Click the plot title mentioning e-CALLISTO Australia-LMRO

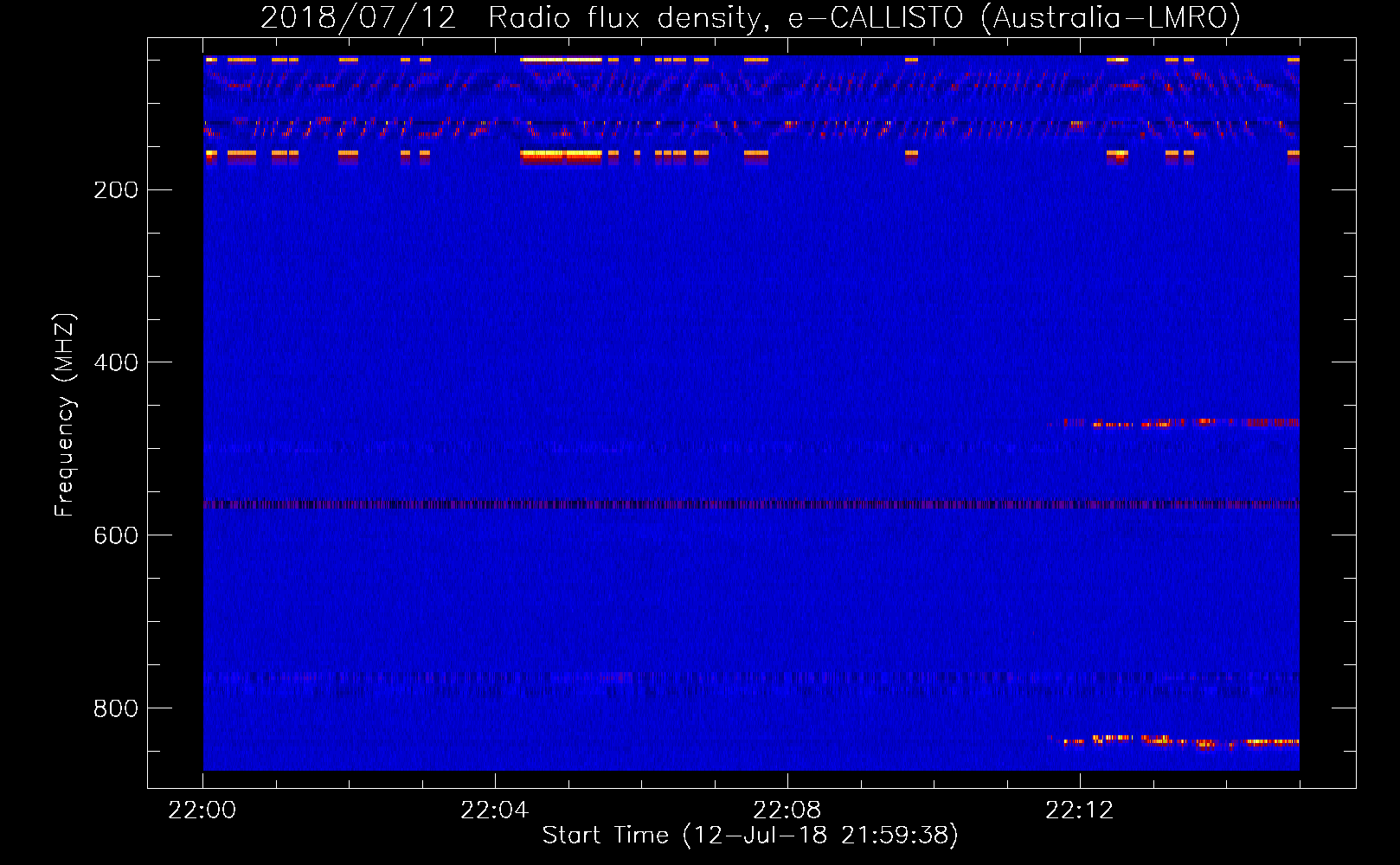750,17
